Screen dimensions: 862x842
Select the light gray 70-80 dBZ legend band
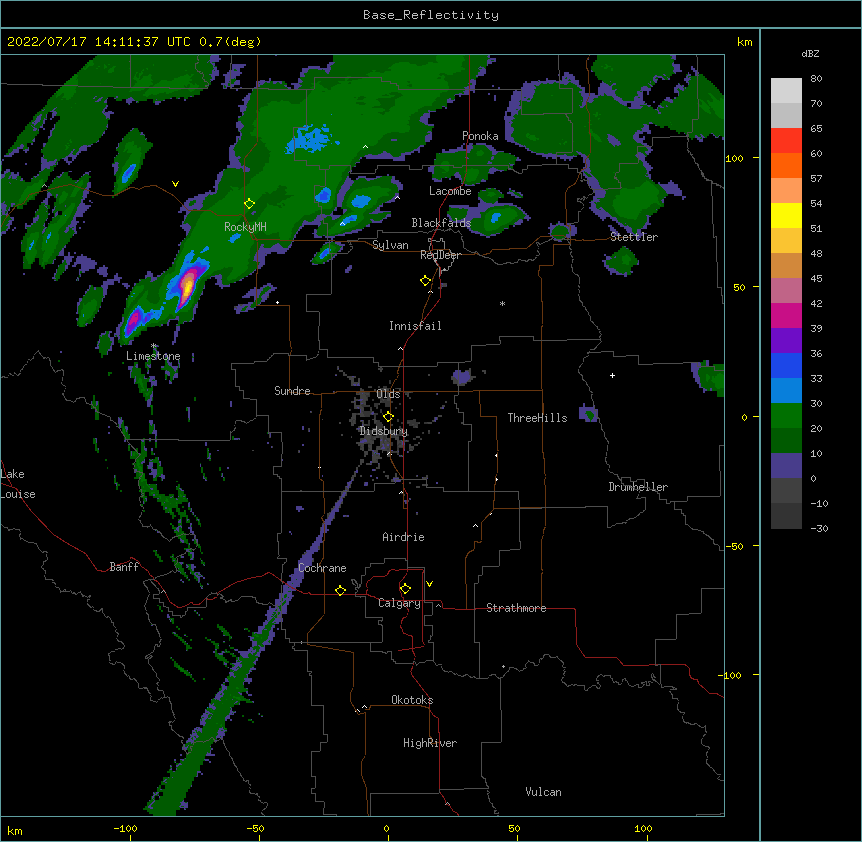[786, 91]
